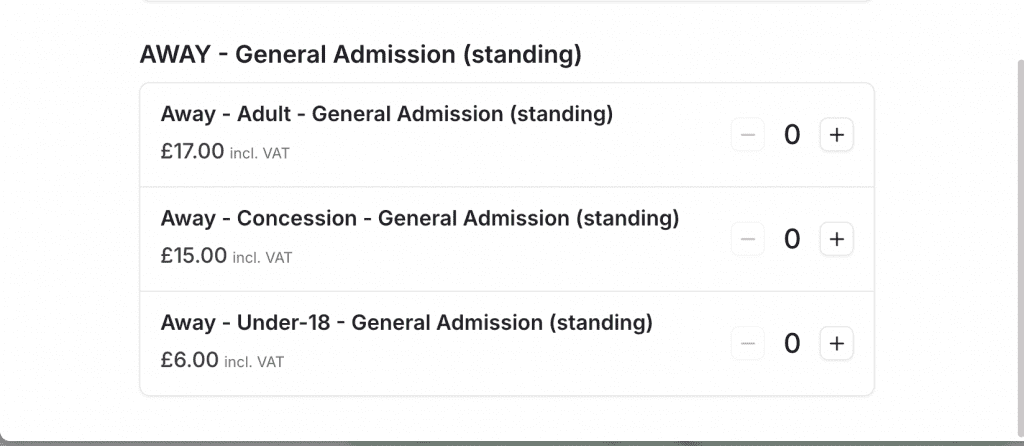
Task: Click minus button for Away Concession
Action: click(747, 239)
